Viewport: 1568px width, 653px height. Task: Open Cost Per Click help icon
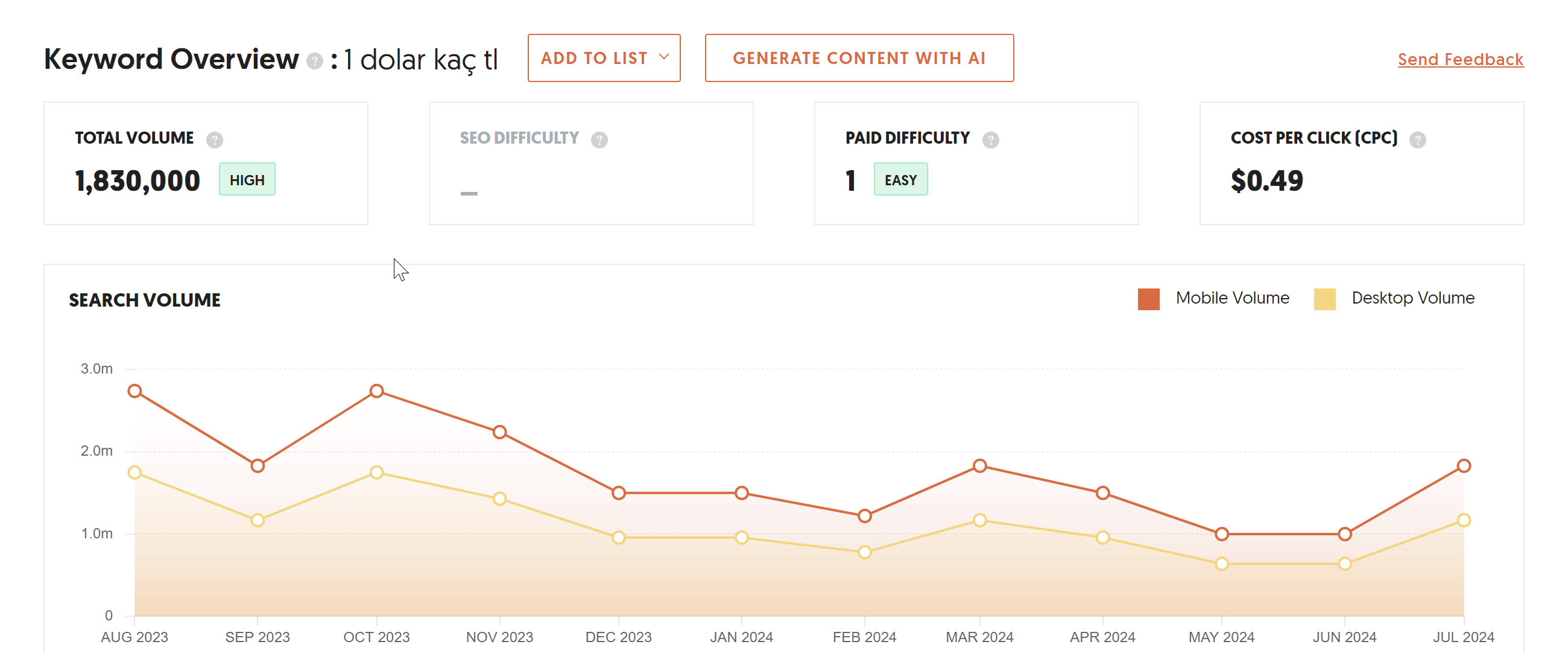[x=1418, y=140]
